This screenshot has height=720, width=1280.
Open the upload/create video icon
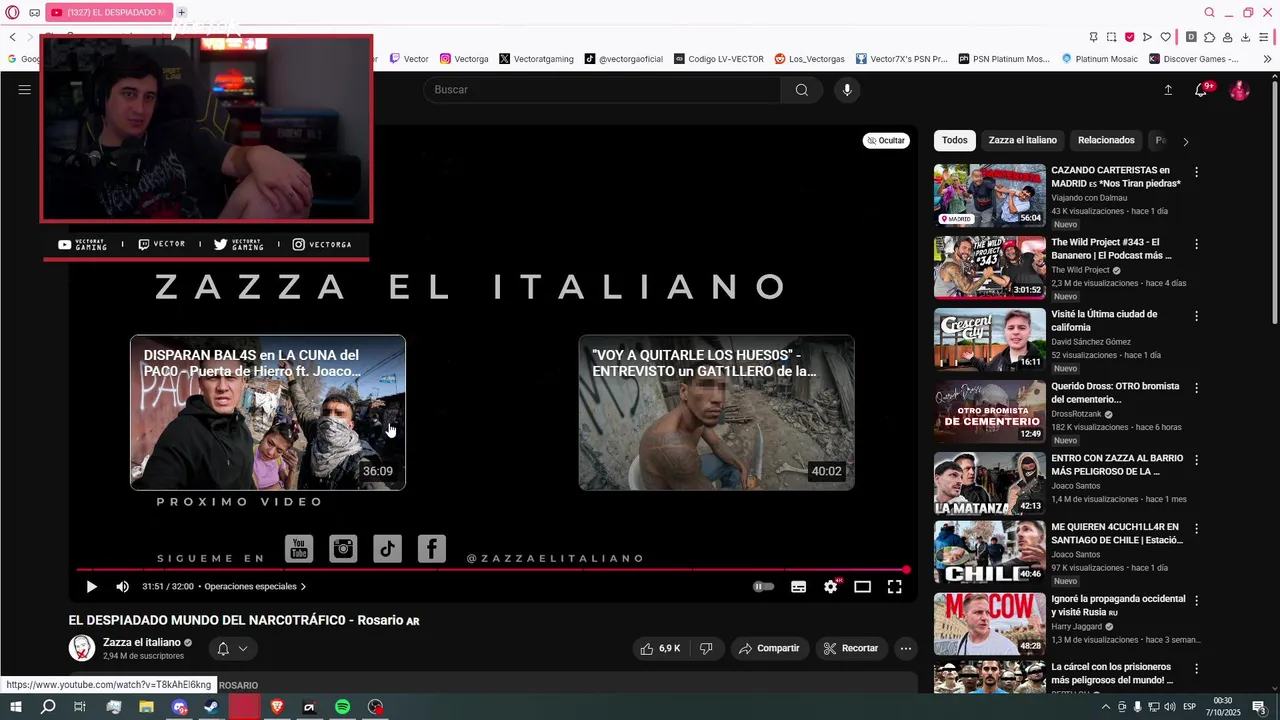(1168, 90)
